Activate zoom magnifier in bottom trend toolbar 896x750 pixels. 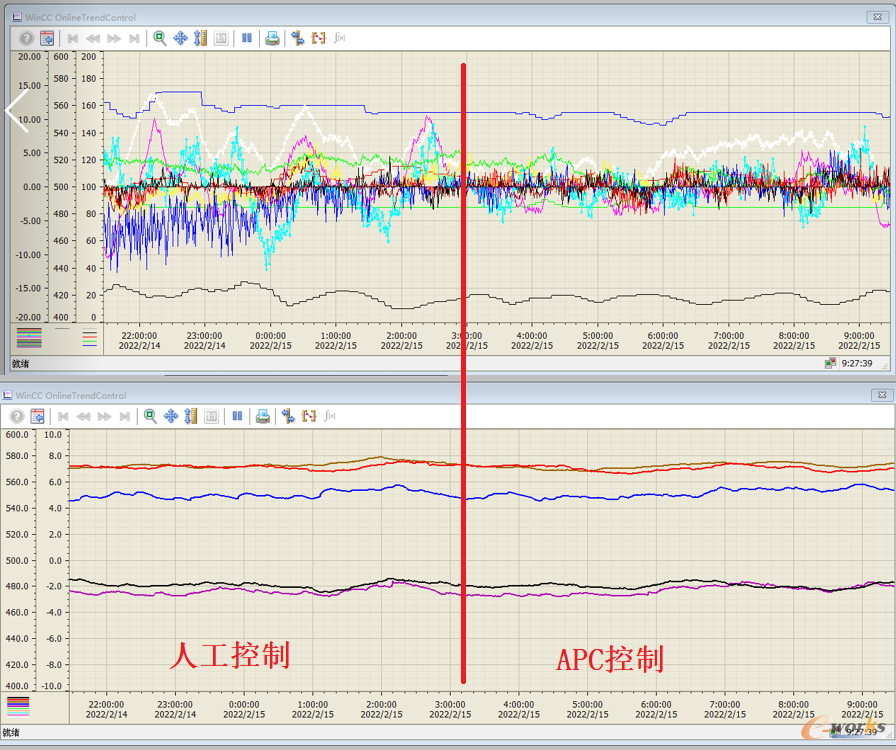coord(150,416)
